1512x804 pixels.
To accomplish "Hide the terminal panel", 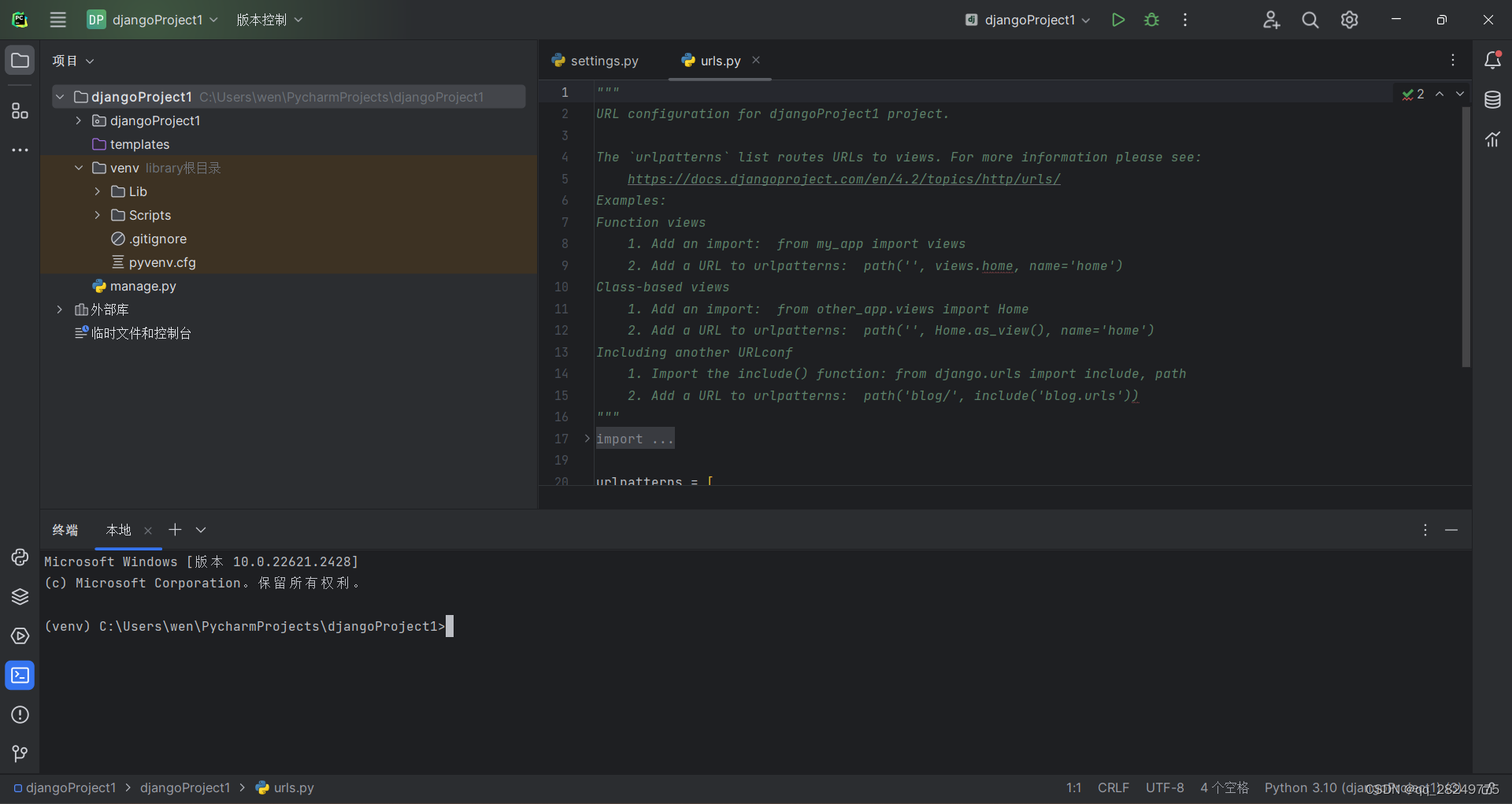I will point(1451,530).
